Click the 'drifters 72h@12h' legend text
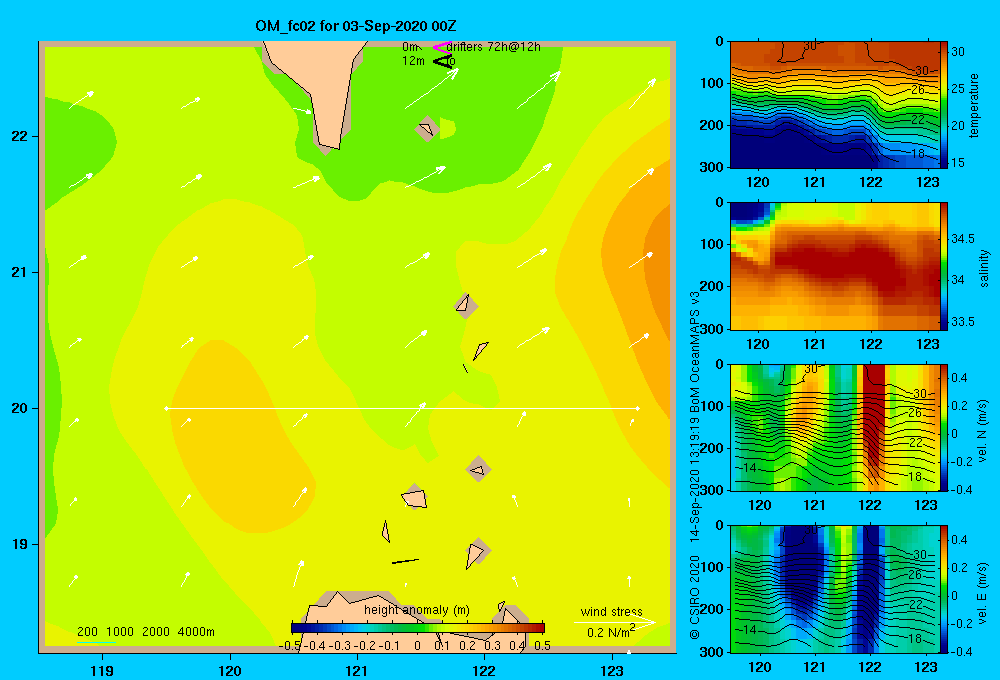Screen dimensions: 1000x680 [493, 47]
